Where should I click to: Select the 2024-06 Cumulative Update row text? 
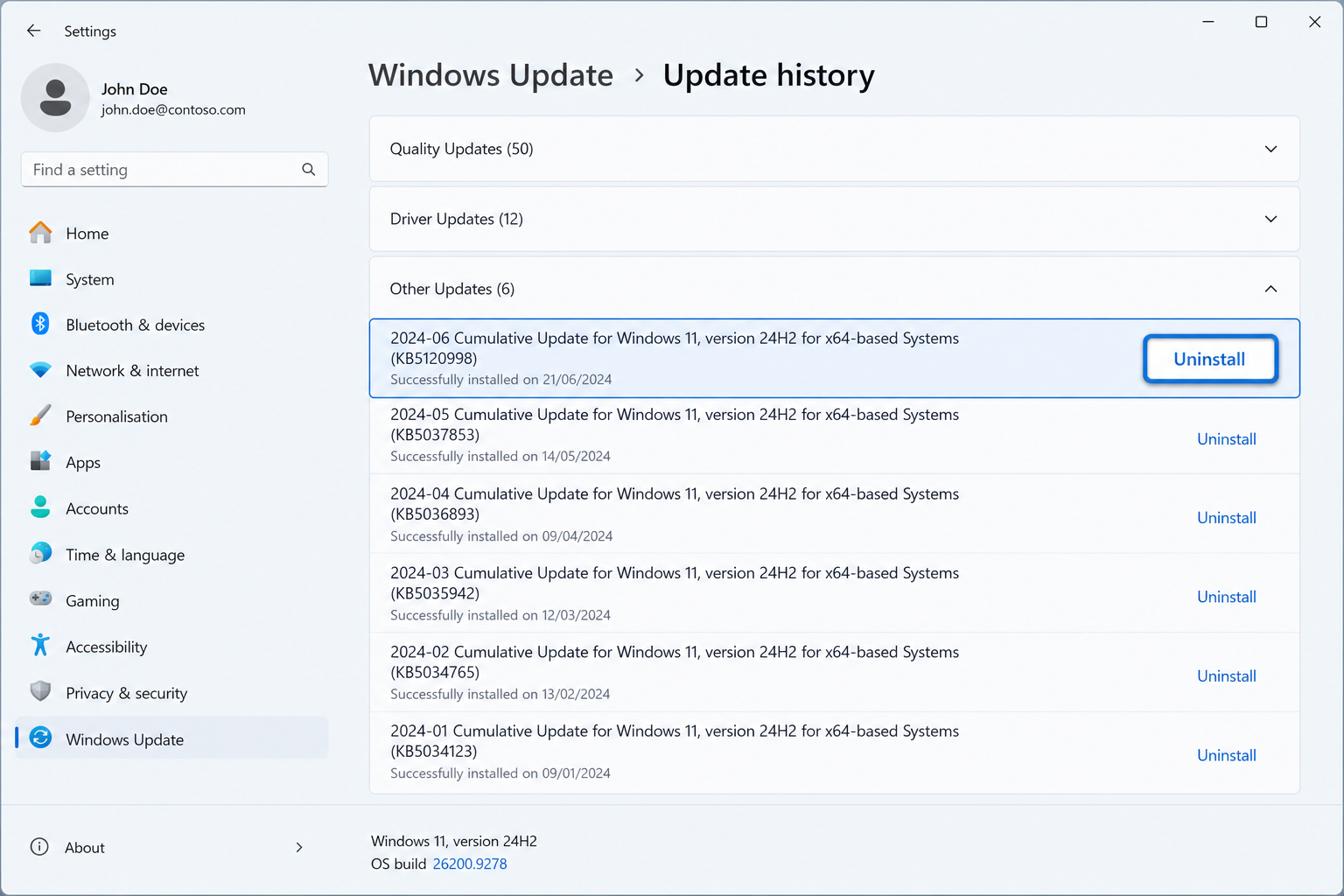coord(675,348)
